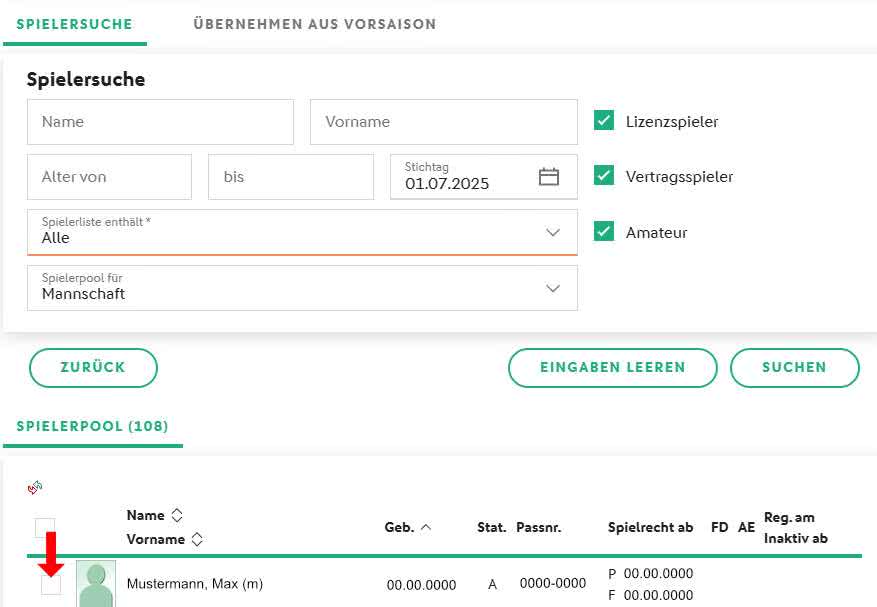The height and width of the screenshot is (607, 877).
Task: Click the Eingaben leeren button
Action: click(612, 368)
